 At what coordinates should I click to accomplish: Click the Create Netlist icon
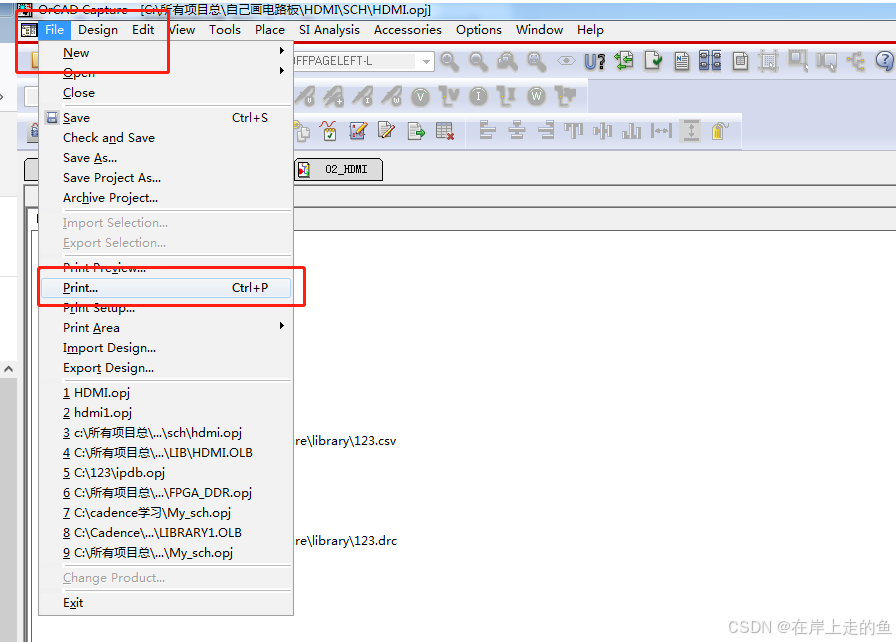pos(682,61)
